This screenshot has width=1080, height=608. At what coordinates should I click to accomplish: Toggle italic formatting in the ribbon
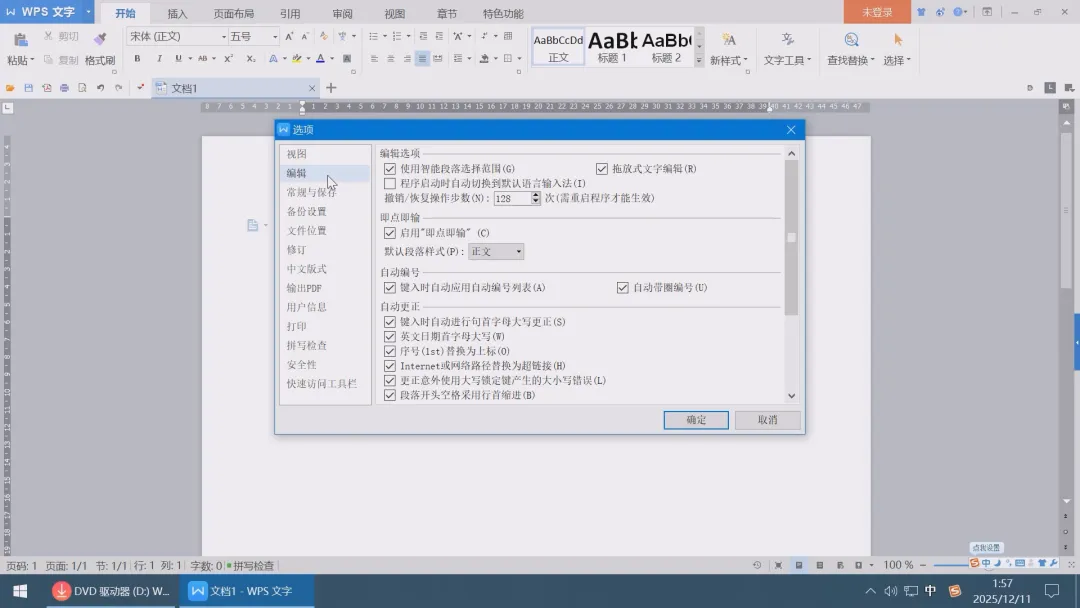159,59
